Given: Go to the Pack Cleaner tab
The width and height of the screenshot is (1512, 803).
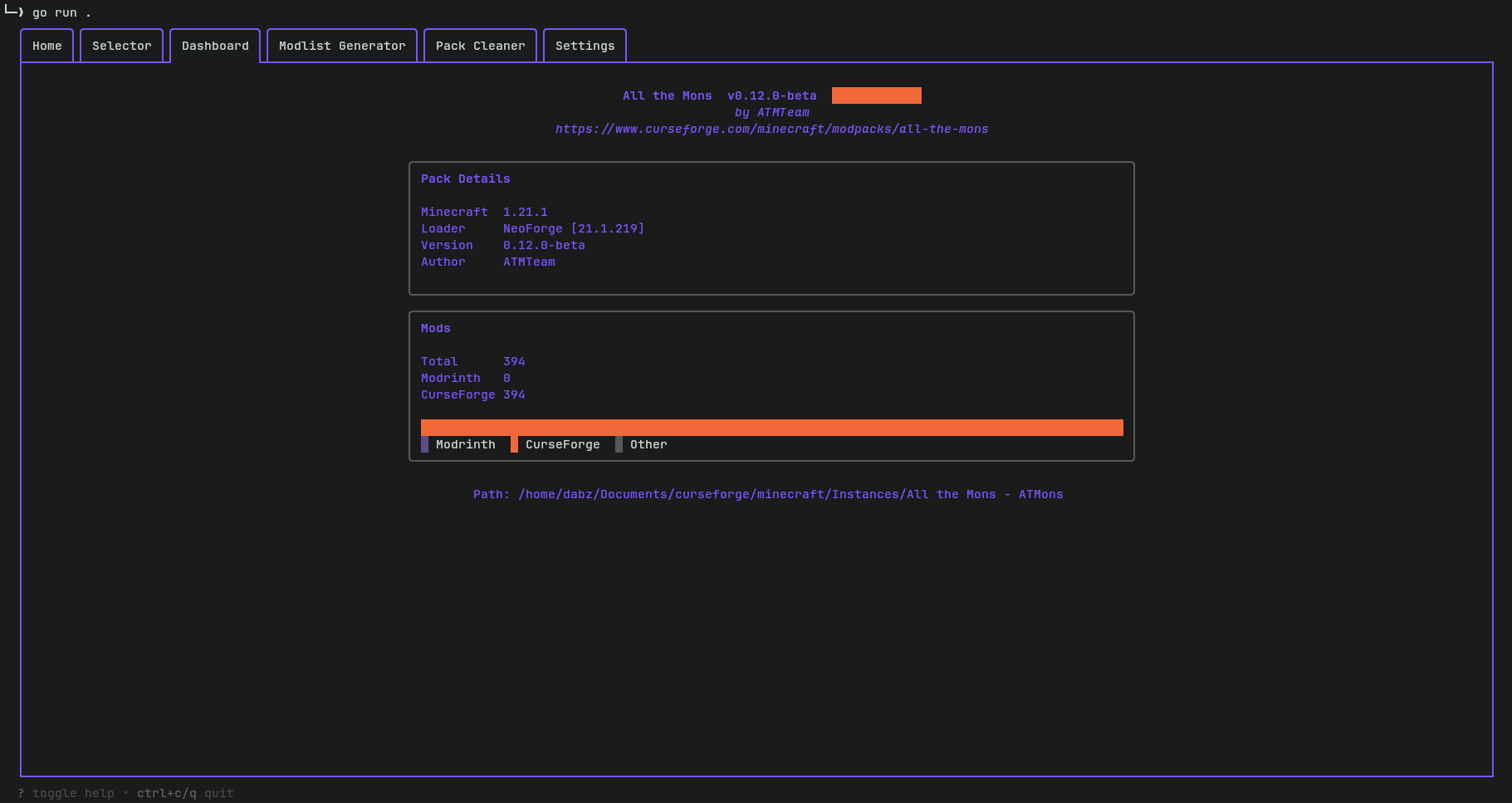Looking at the screenshot, I should point(480,46).
